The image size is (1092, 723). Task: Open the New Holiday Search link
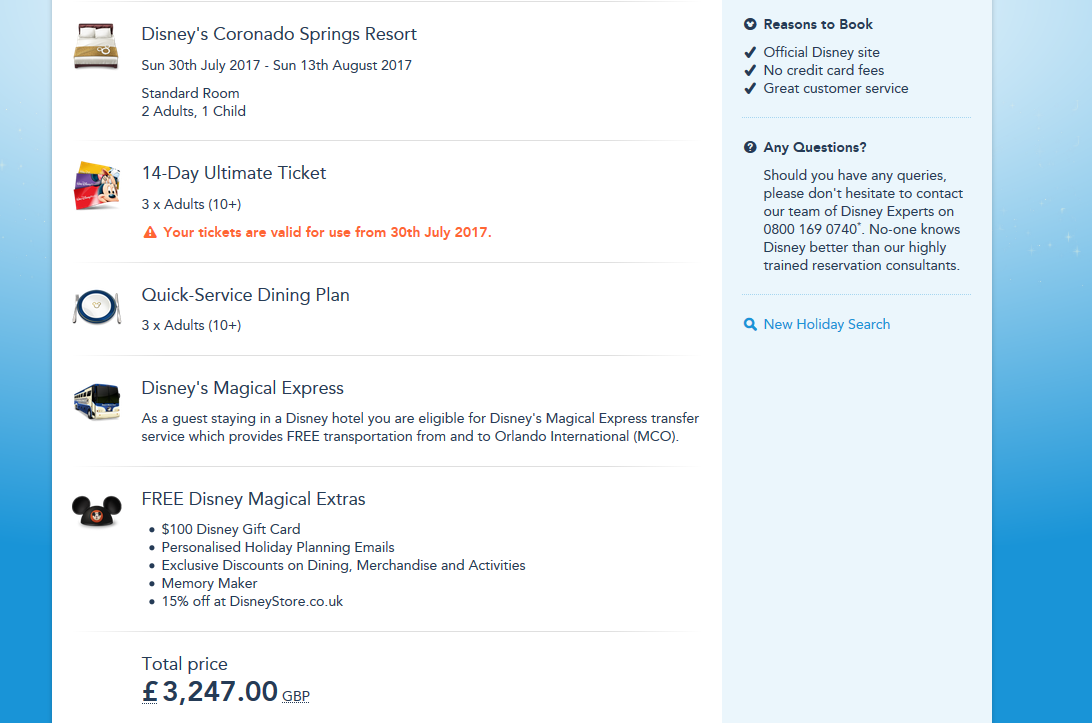(826, 324)
